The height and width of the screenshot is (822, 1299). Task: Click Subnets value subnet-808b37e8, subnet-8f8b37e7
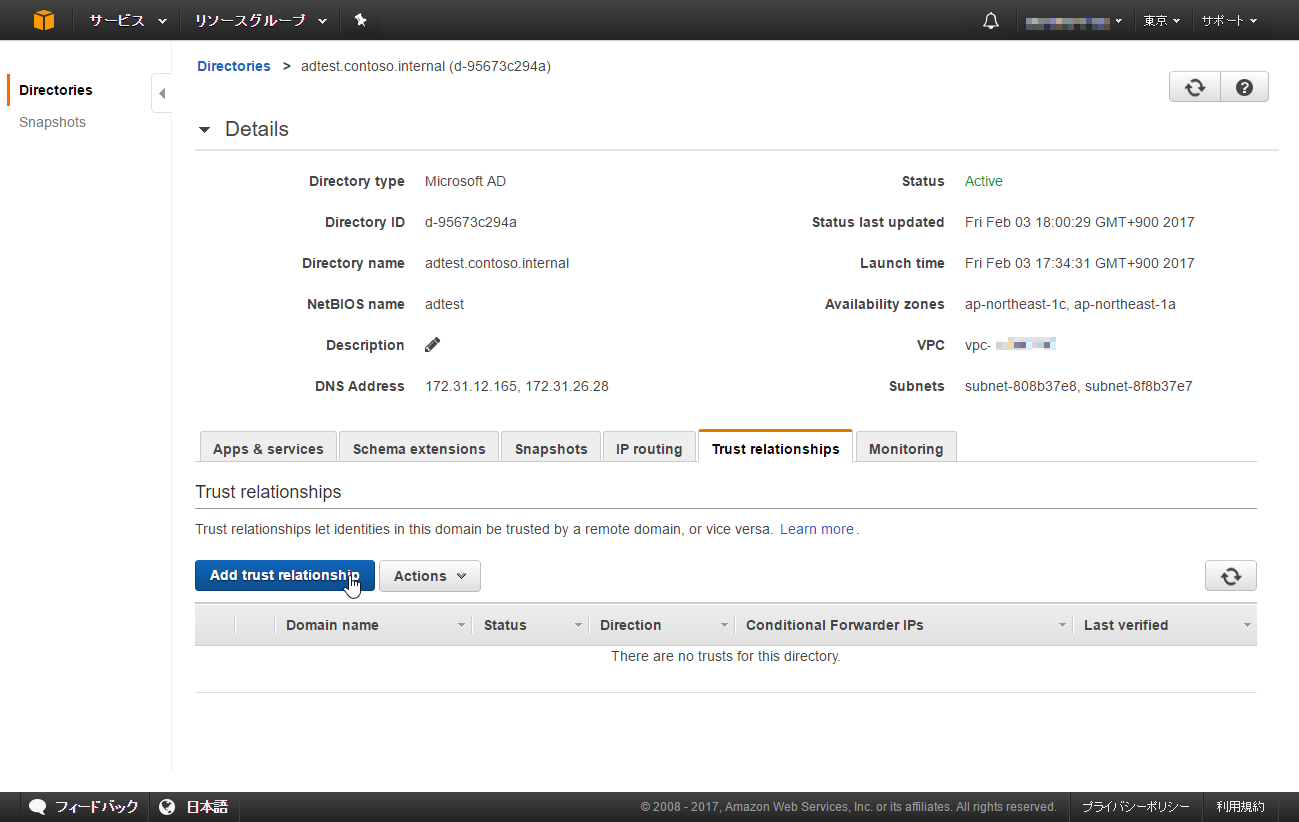[x=1079, y=386]
